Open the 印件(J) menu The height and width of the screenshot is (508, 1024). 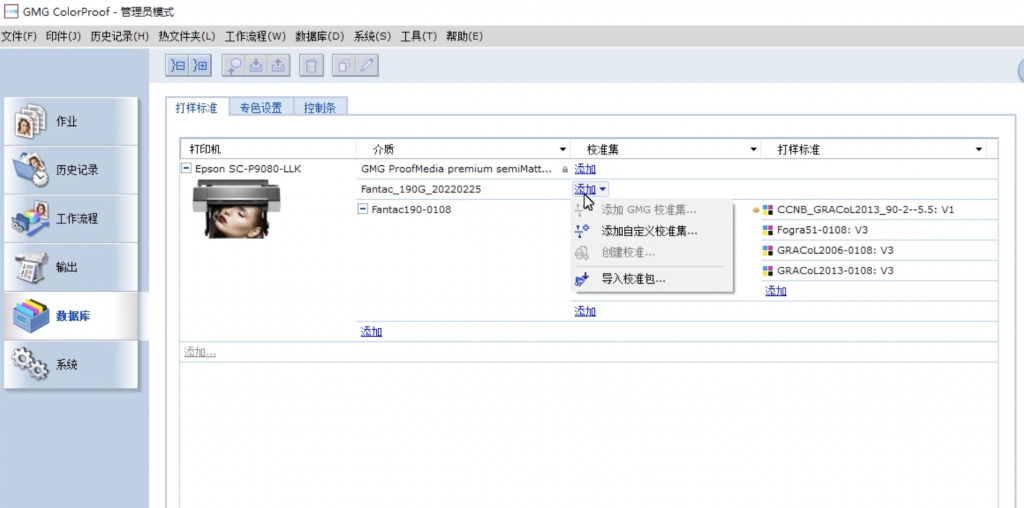63,37
